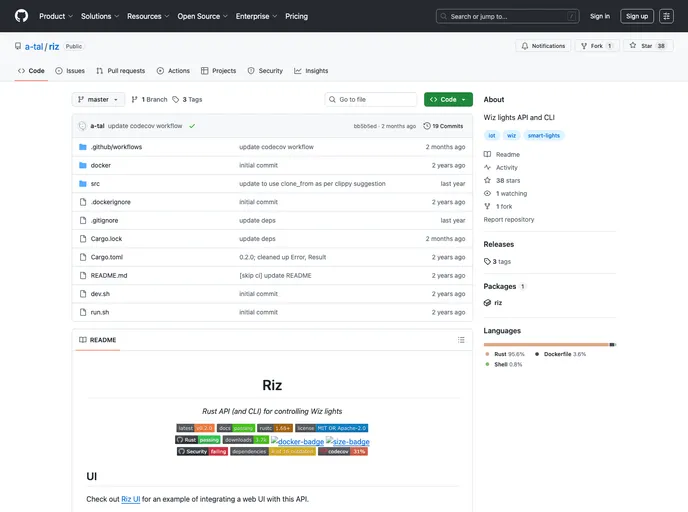Open the .gitignore file
Screen dimensions: 688x512
click(x=104, y=220)
